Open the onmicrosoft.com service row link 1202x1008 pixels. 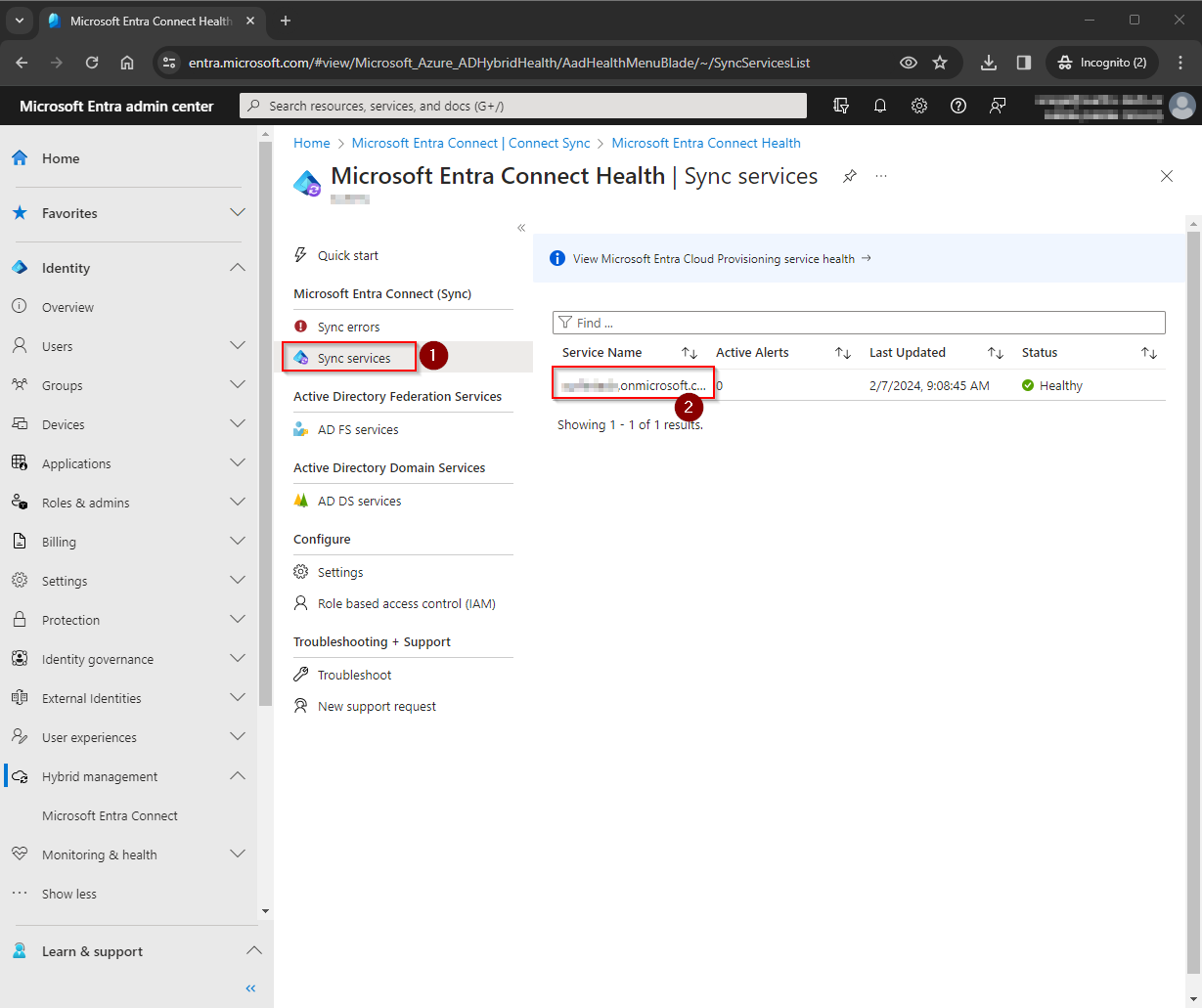634,385
